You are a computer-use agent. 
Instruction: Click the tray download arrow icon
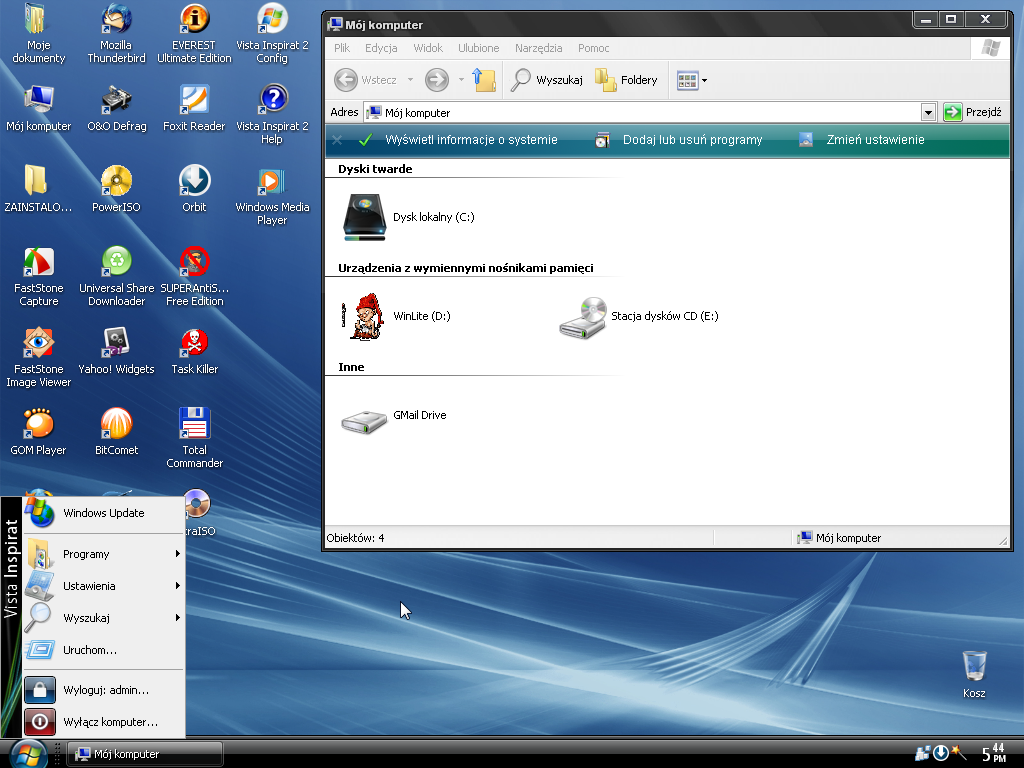pyautogui.click(x=940, y=753)
